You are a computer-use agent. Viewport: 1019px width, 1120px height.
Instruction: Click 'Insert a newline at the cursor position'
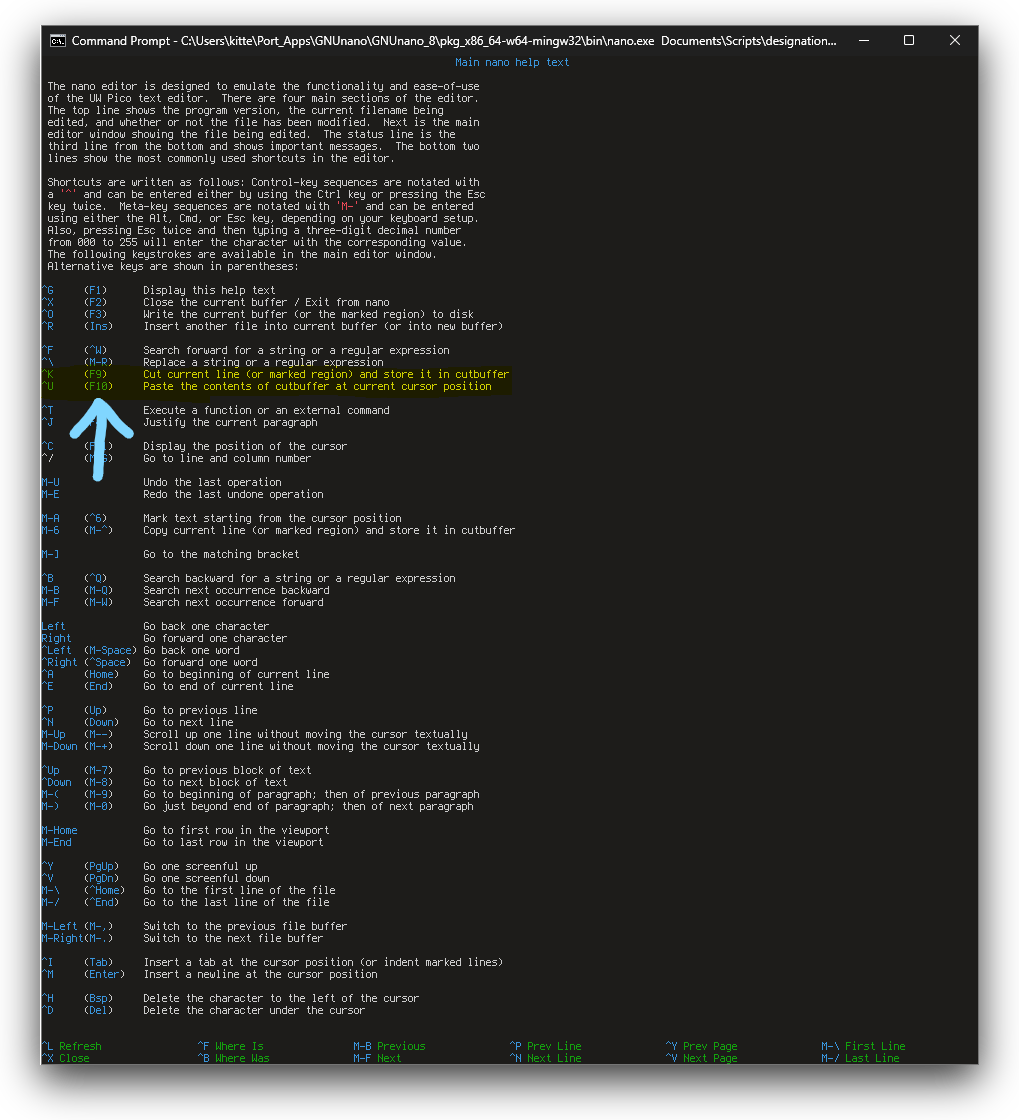click(260, 975)
